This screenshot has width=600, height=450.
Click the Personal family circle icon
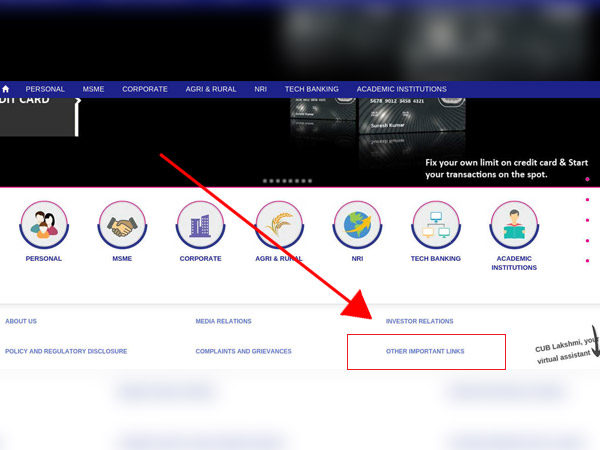[44, 225]
